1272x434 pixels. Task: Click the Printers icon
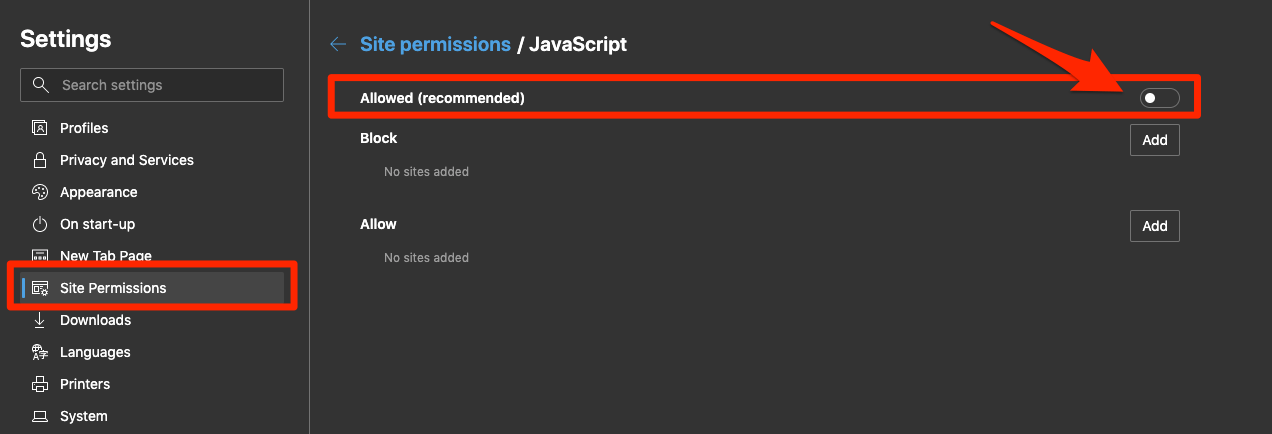(40, 384)
